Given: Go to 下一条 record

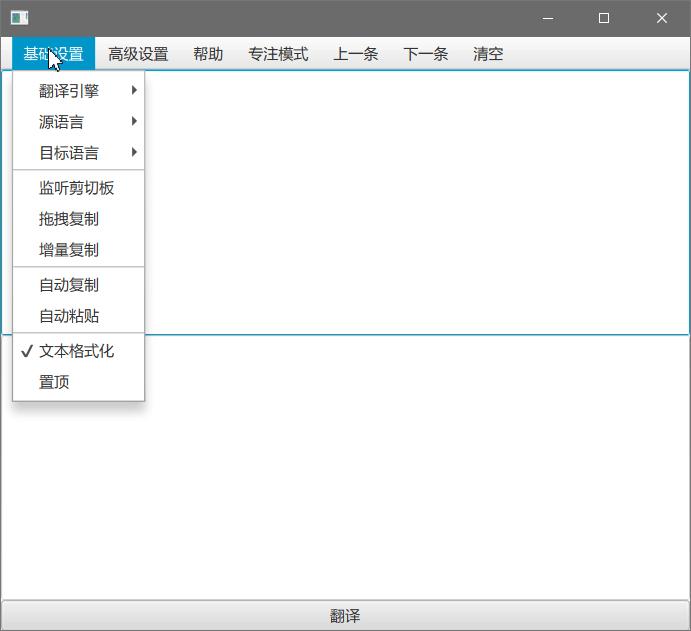Looking at the screenshot, I should [x=425, y=54].
